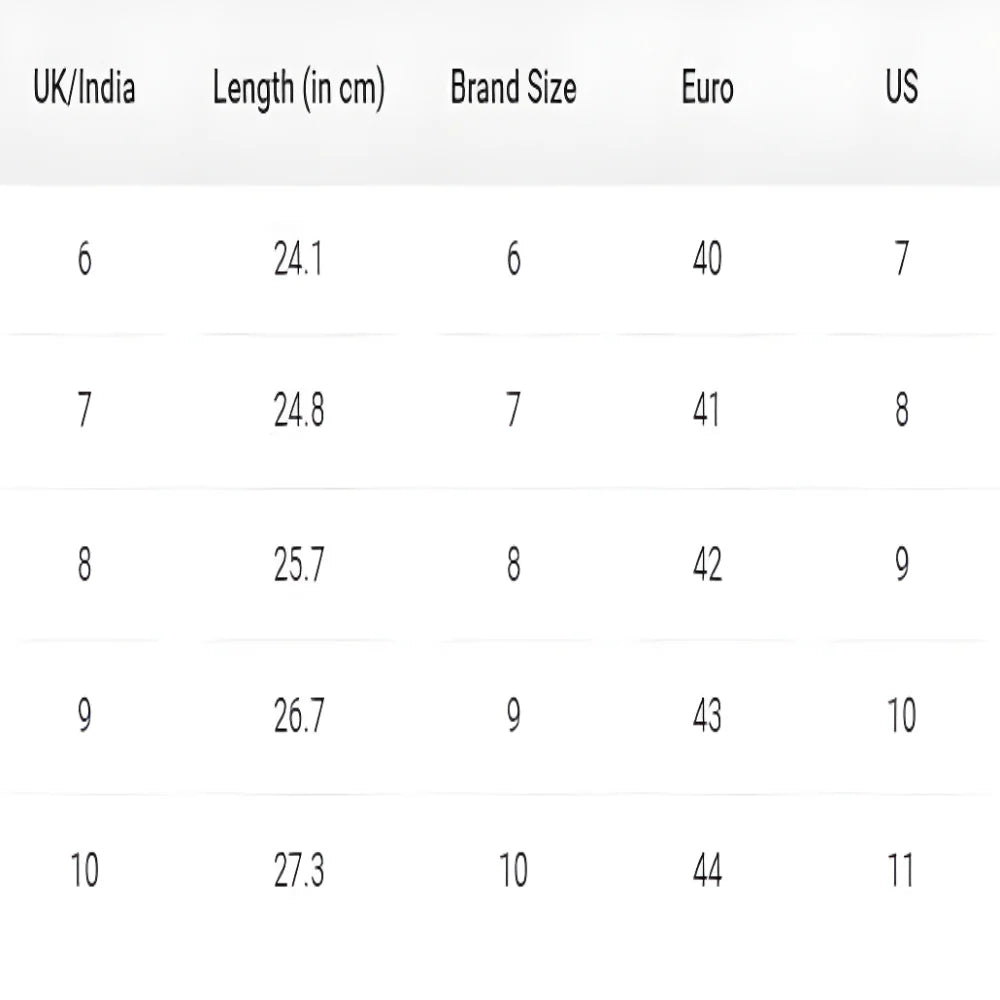Click Euro size 44
The image size is (1000, 1000).
(x=707, y=871)
